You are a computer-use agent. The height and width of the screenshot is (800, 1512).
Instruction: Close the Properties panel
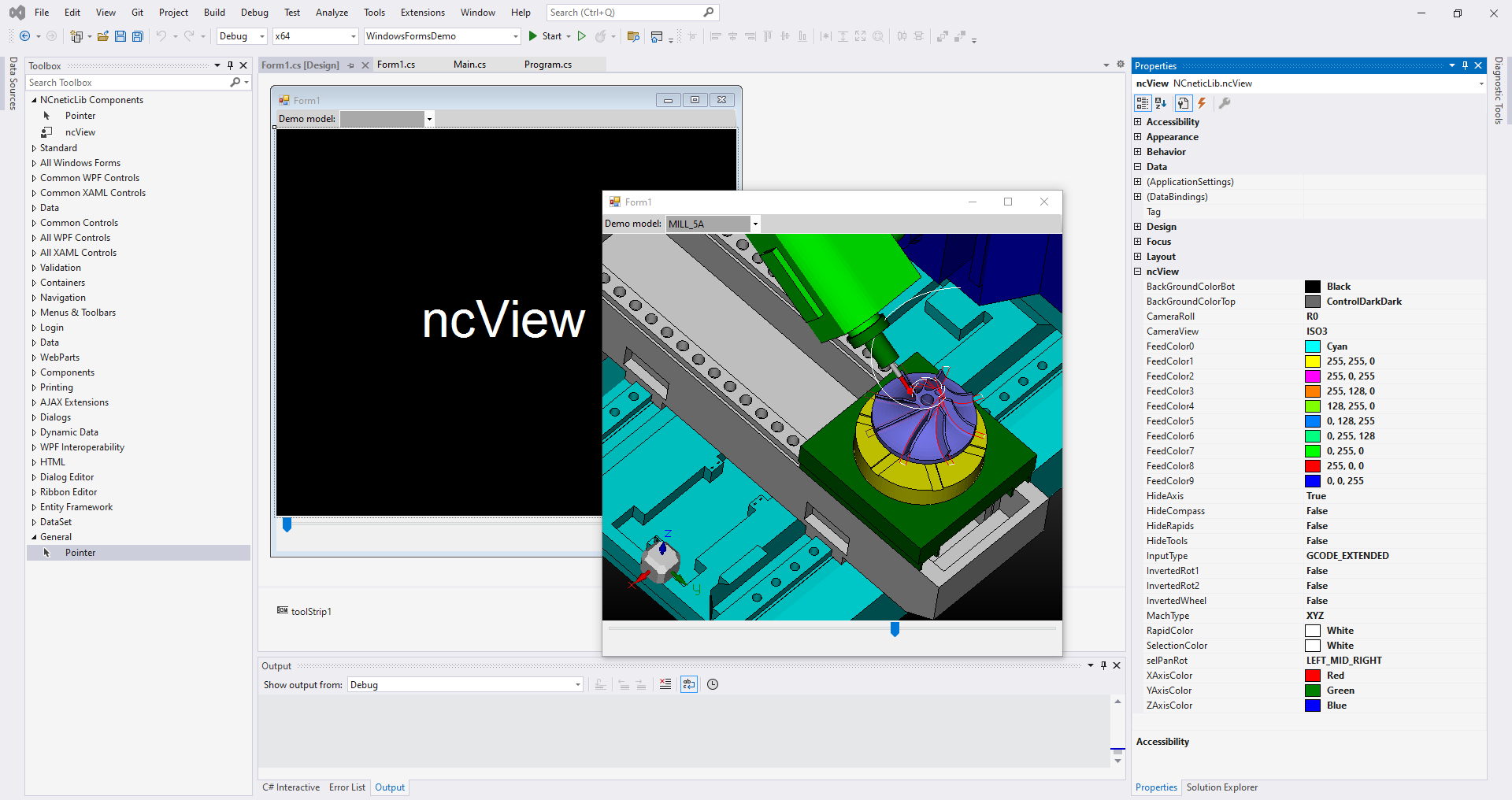click(x=1478, y=65)
